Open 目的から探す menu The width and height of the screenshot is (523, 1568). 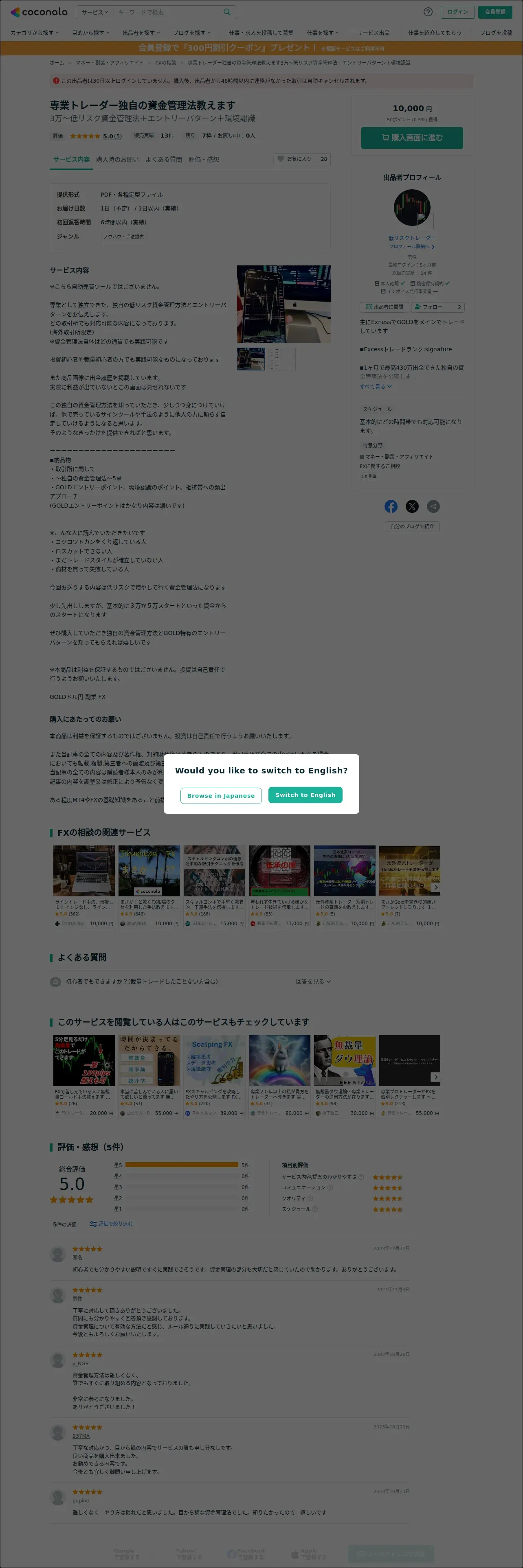91,33
